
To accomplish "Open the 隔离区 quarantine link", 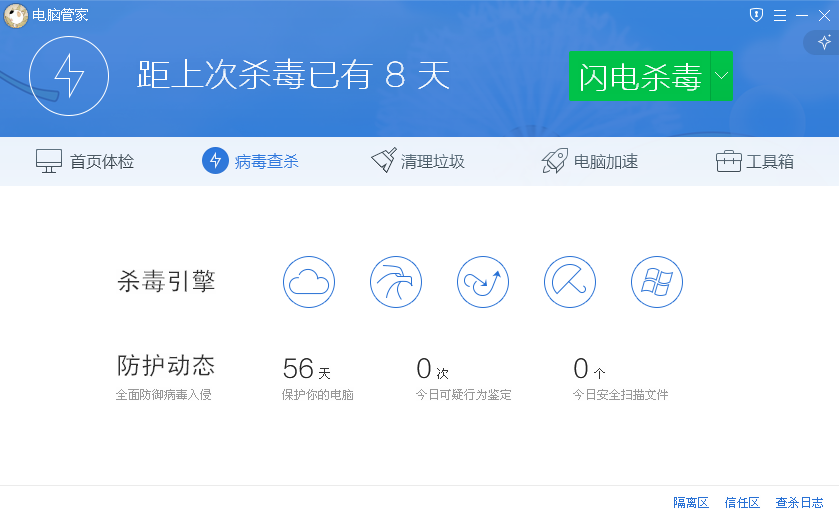I will point(690,502).
